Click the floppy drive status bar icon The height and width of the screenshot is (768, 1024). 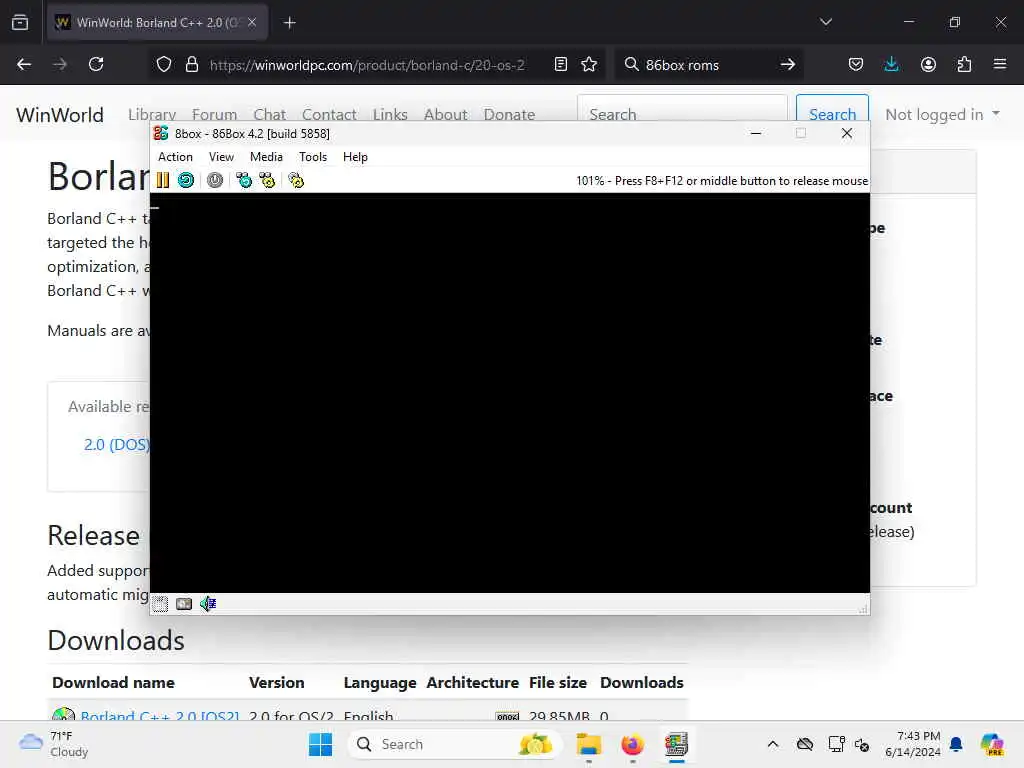point(160,604)
